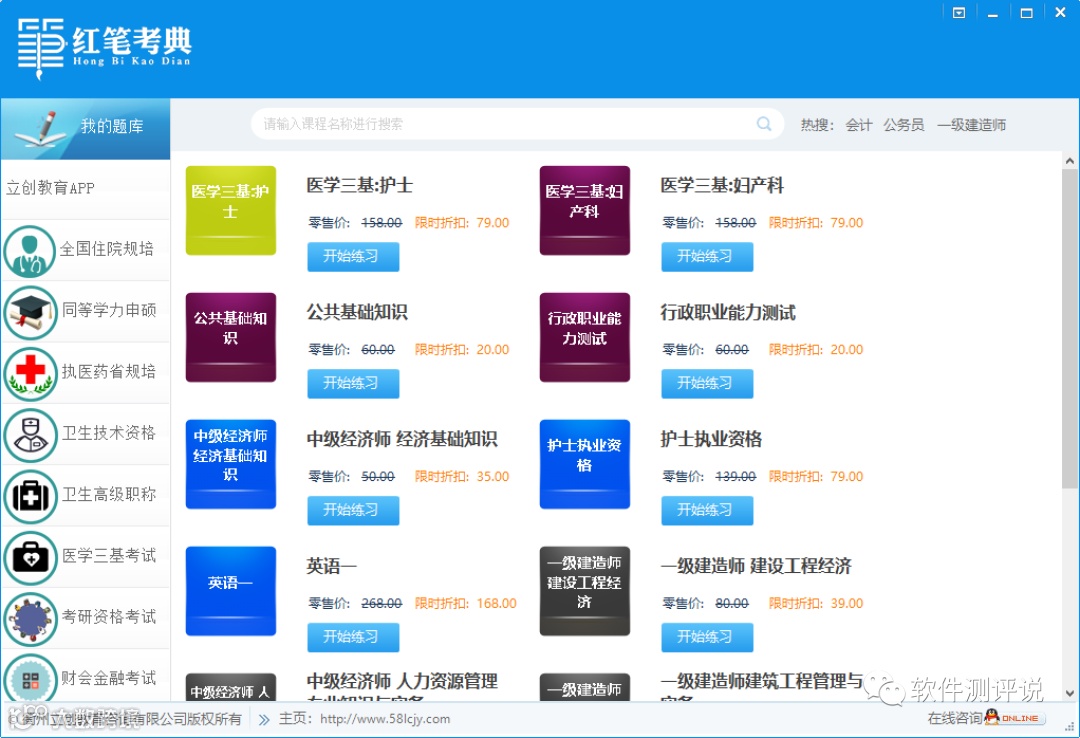The height and width of the screenshot is (738, 1080).
Task: Open the yellow-green 医学三基:护士 course tile
Action: (231, 210)
